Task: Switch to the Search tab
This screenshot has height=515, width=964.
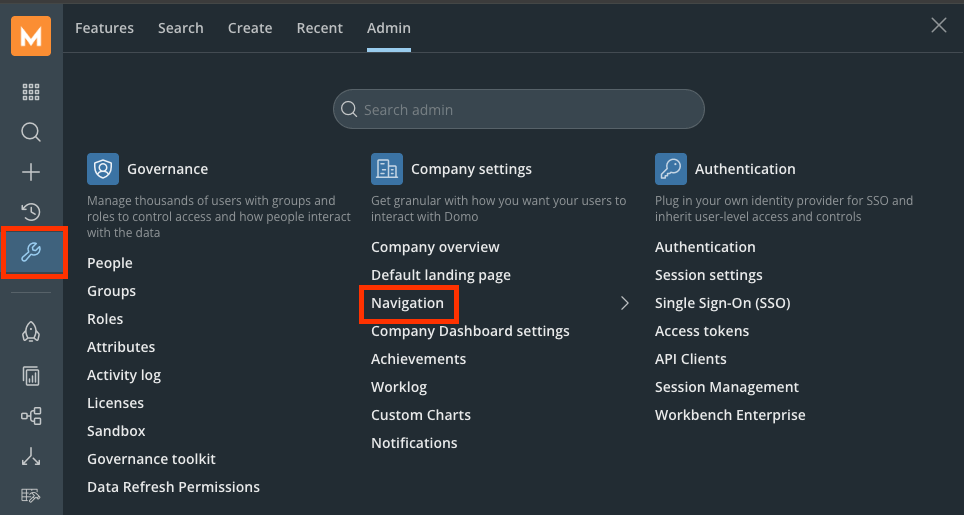Action: pyautogui.click(x=181, y=28)
